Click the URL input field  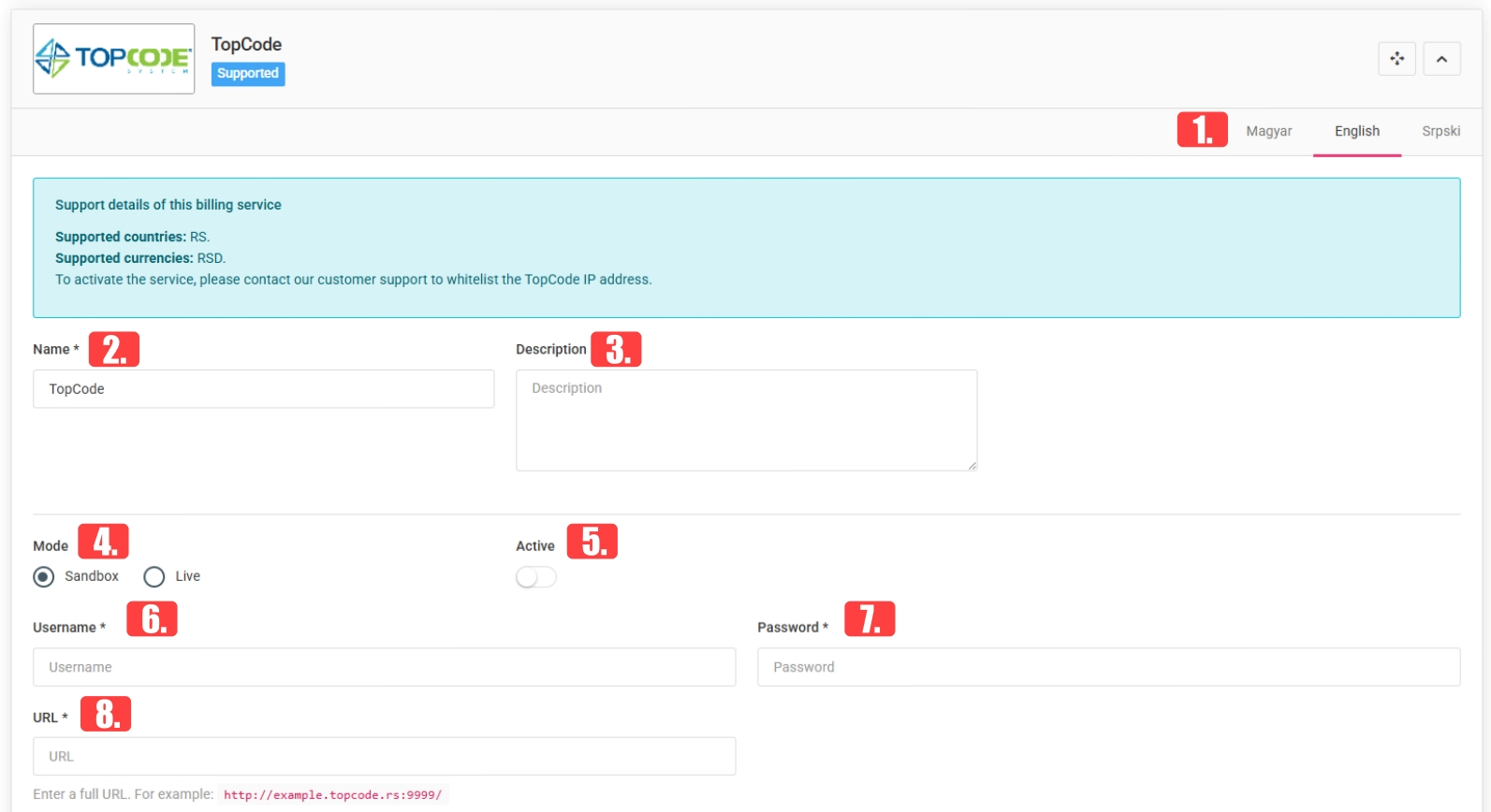pyautogui.click(x=384, y=756)
